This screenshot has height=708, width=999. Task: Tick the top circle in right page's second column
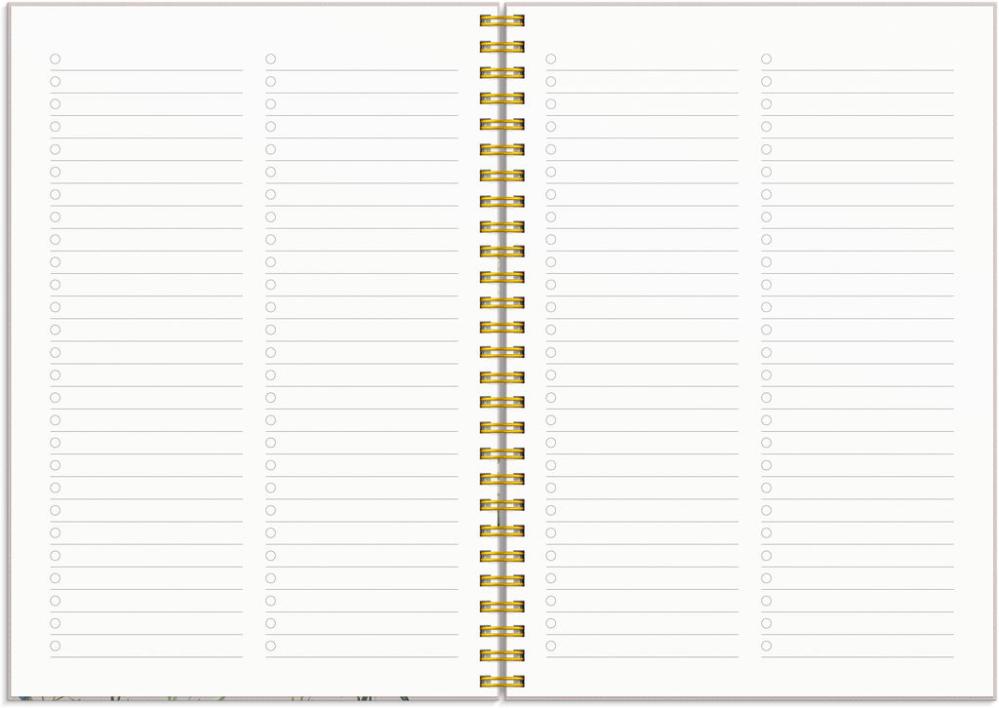pos(766,59)
